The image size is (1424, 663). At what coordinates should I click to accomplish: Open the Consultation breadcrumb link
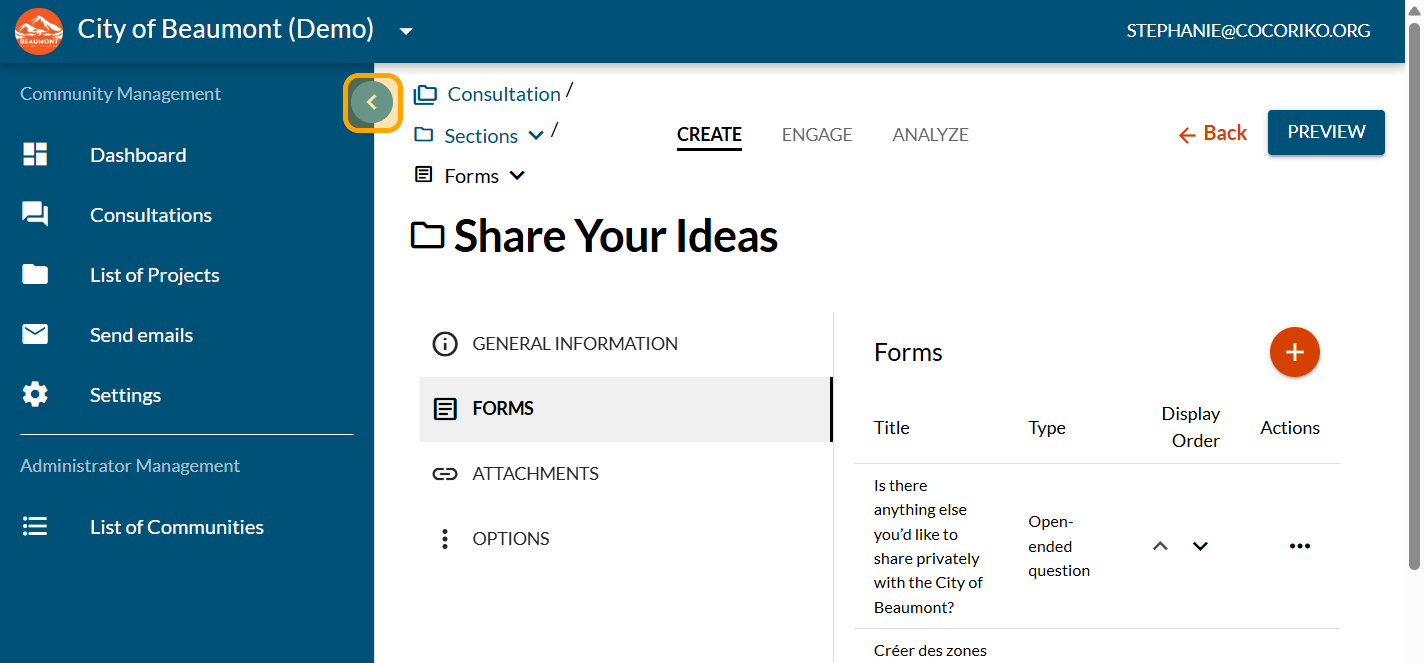[503, 94]
